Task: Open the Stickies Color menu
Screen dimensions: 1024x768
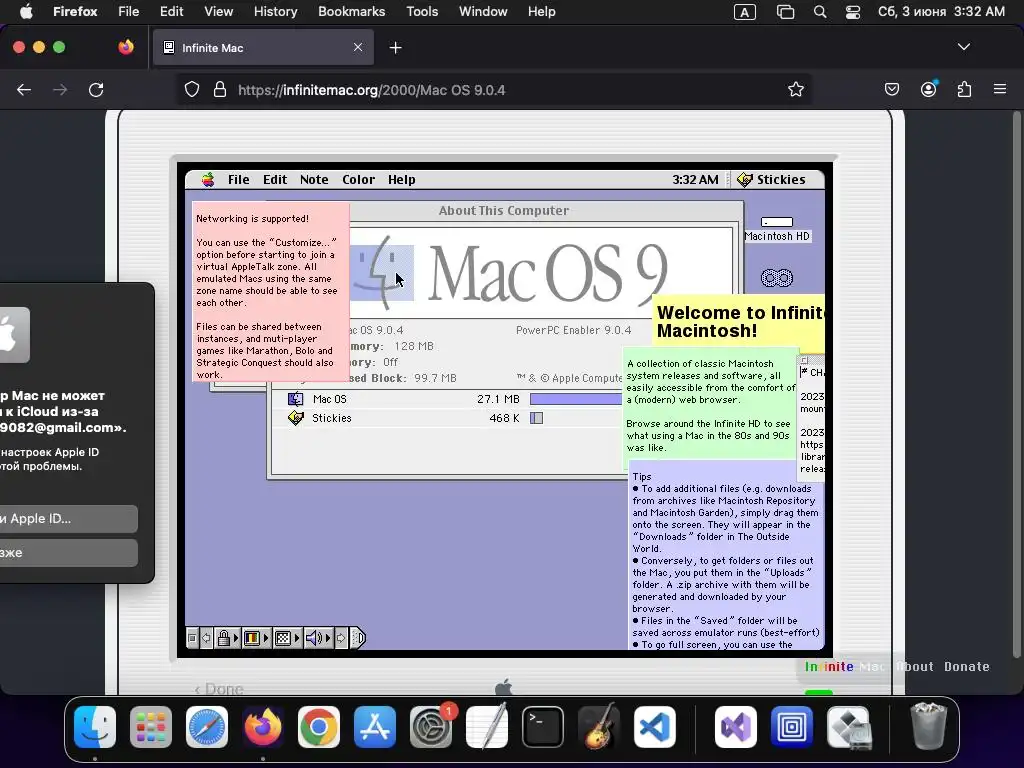Action: coord(359,180)
